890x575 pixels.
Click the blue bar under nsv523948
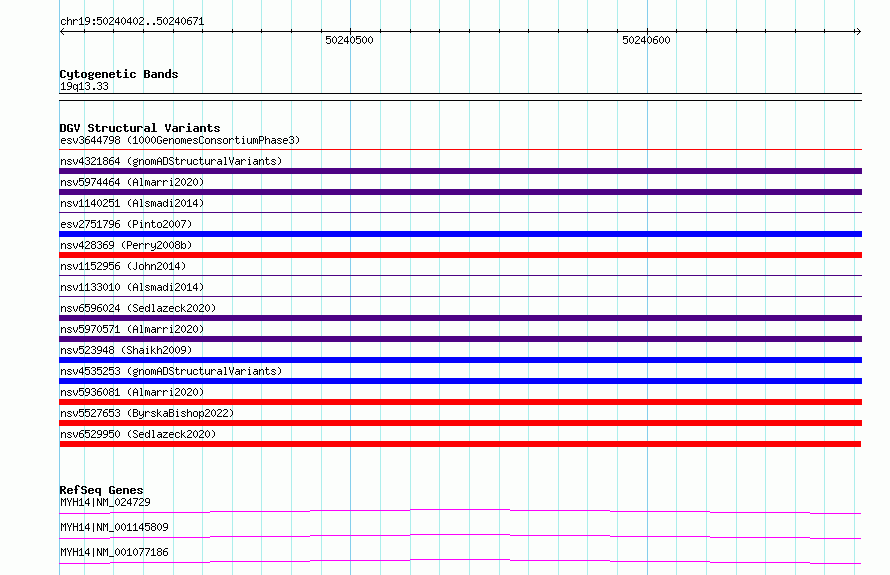pos(460,360)
